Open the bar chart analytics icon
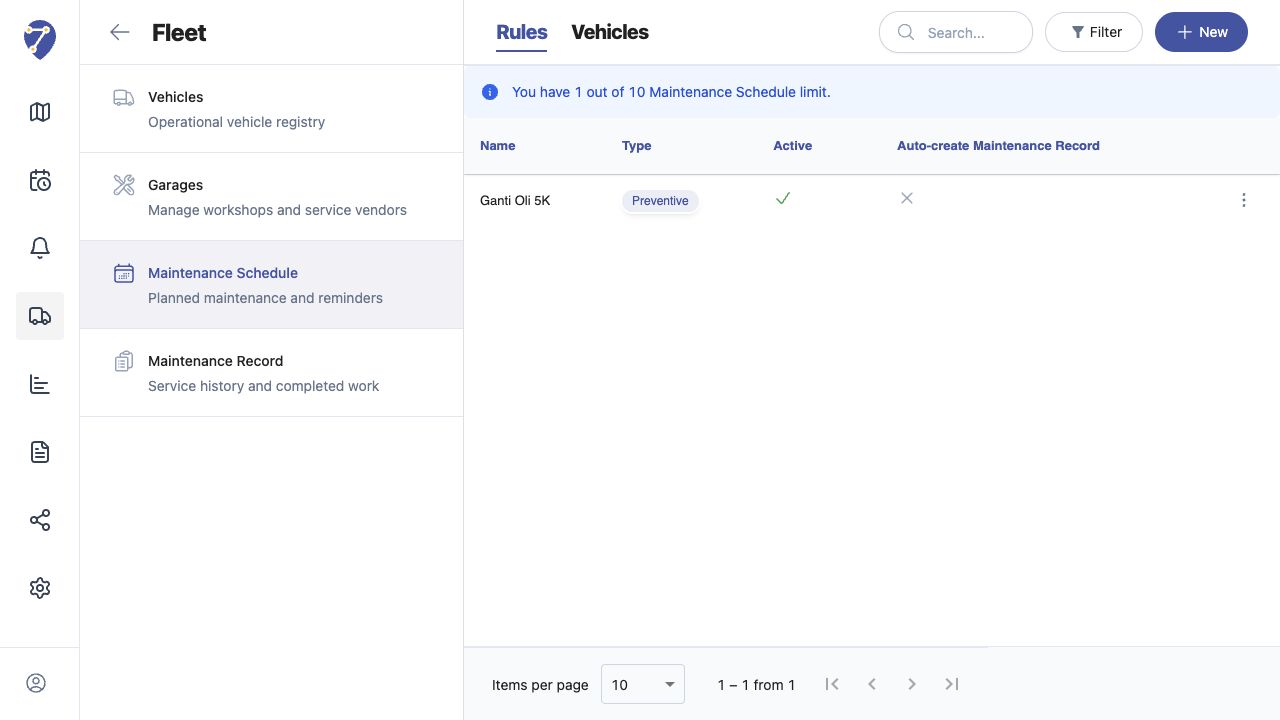 (x=40, y=384)
